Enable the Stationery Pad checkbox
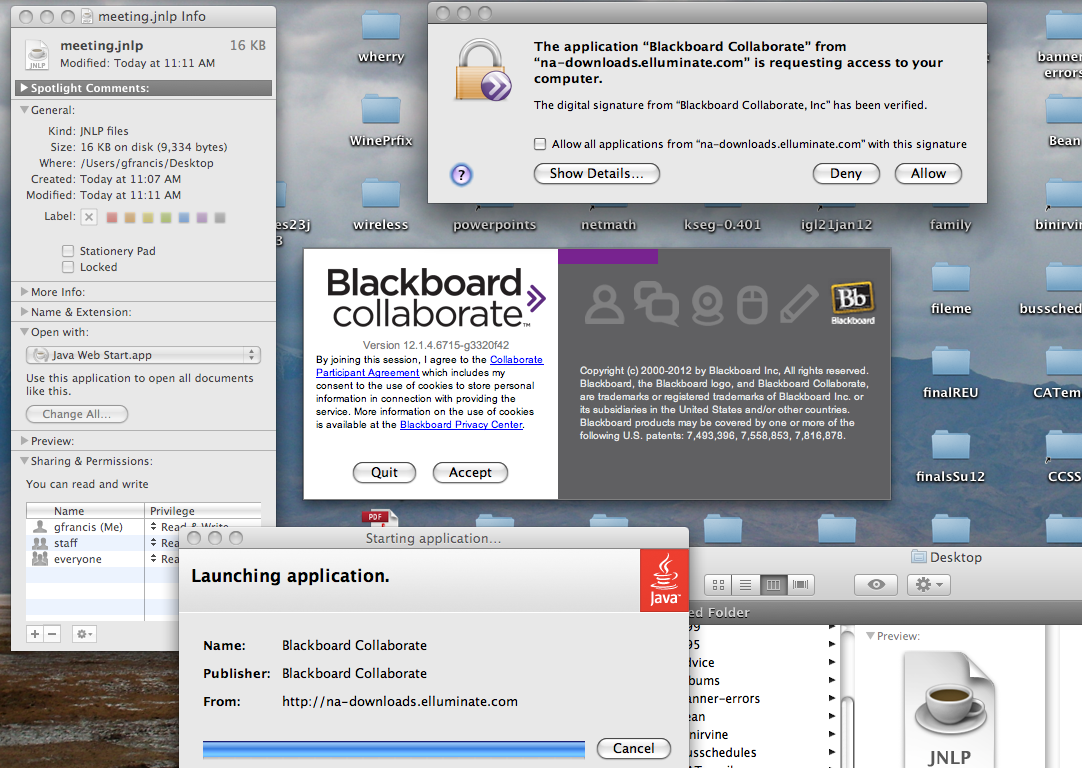The height and width of the screenshot is (768, 1082). point(68,251)
